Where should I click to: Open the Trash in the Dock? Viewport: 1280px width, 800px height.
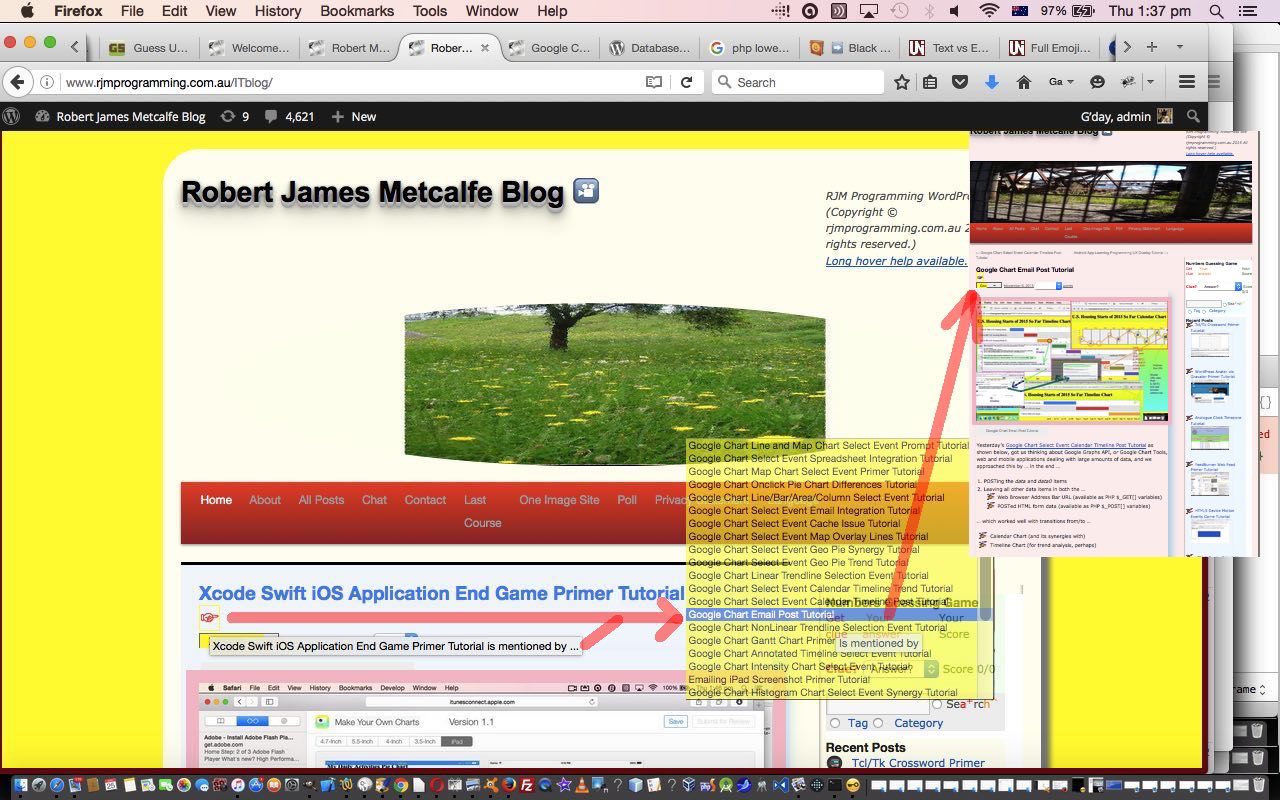1259,786
